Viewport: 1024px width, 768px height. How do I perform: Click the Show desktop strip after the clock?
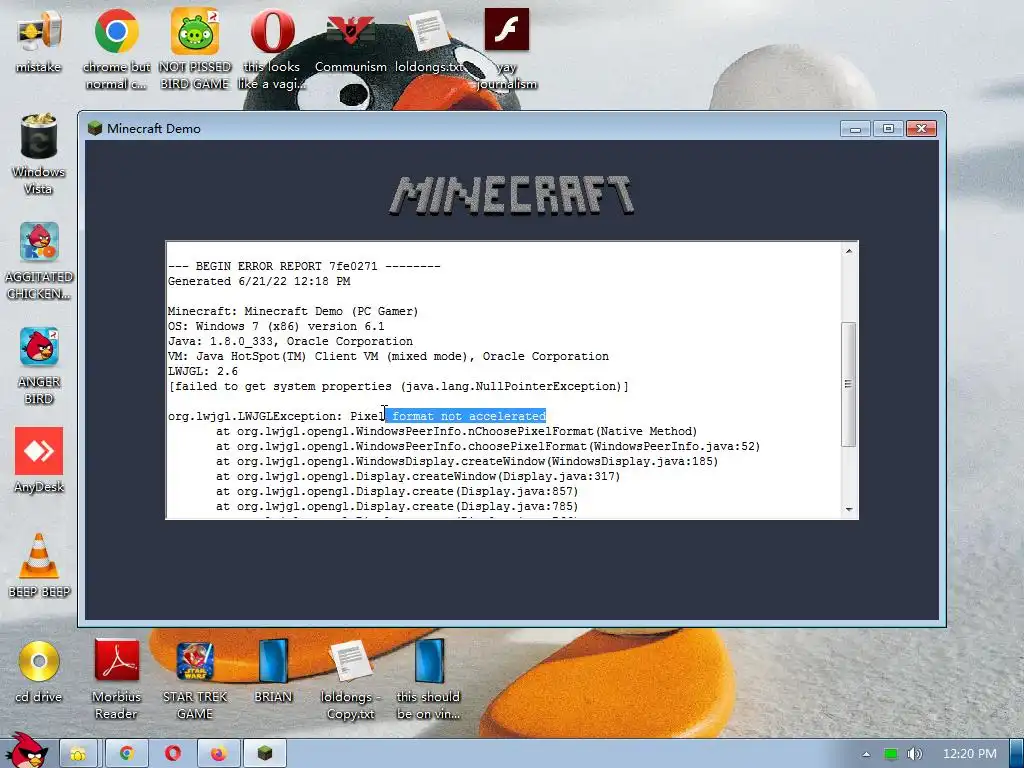pos(1016,754)
